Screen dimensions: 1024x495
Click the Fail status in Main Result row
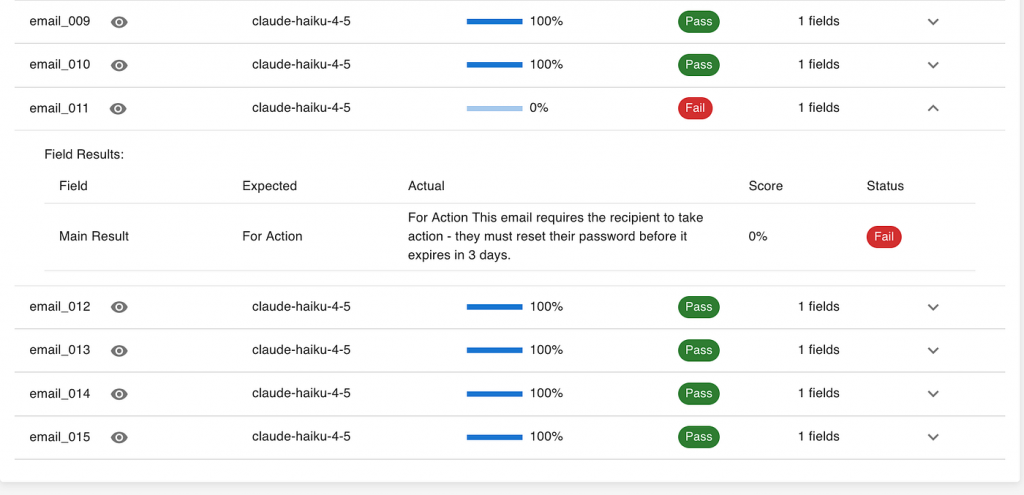click(884, 237)
